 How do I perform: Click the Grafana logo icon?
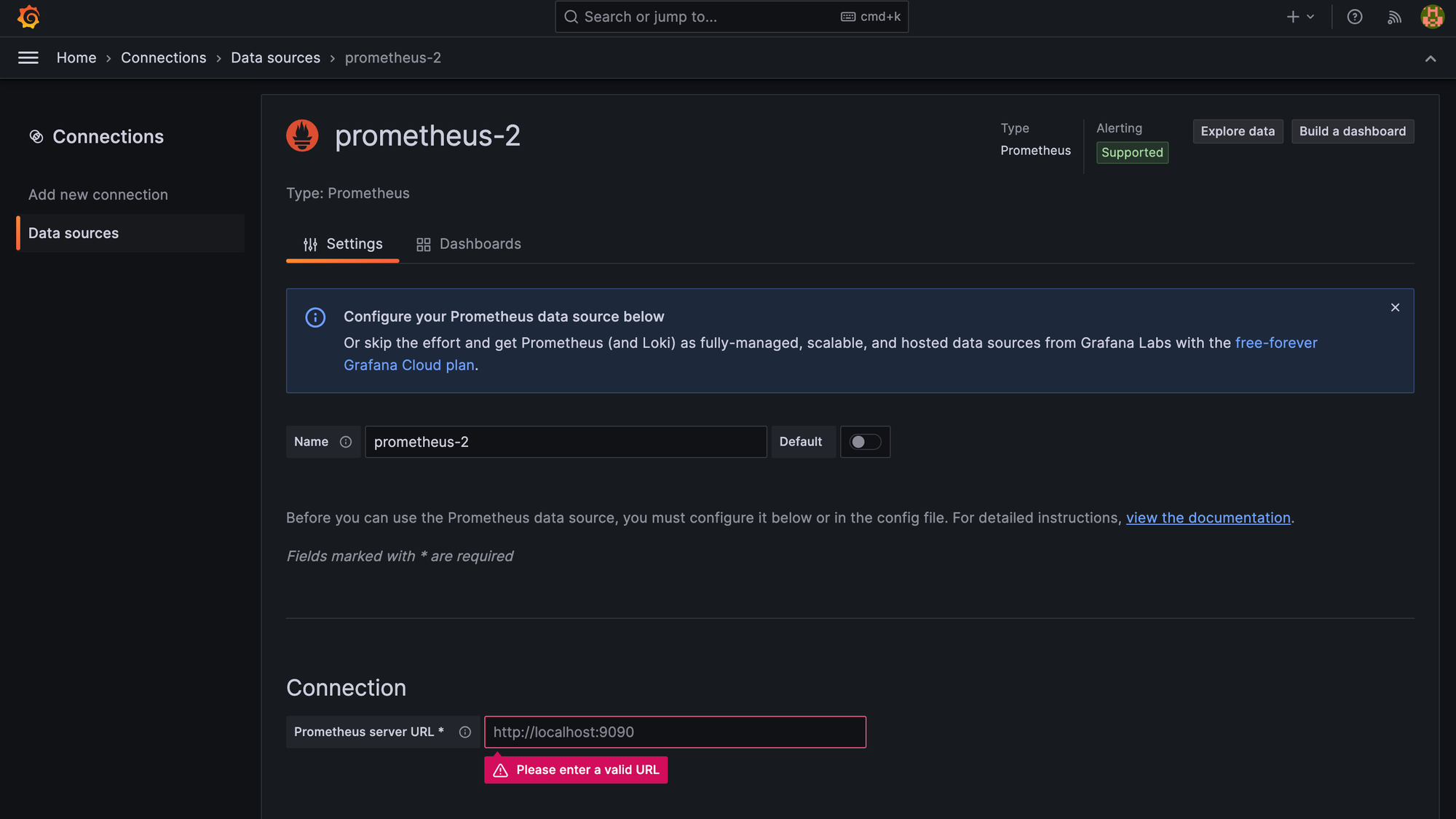coord(28,17)
